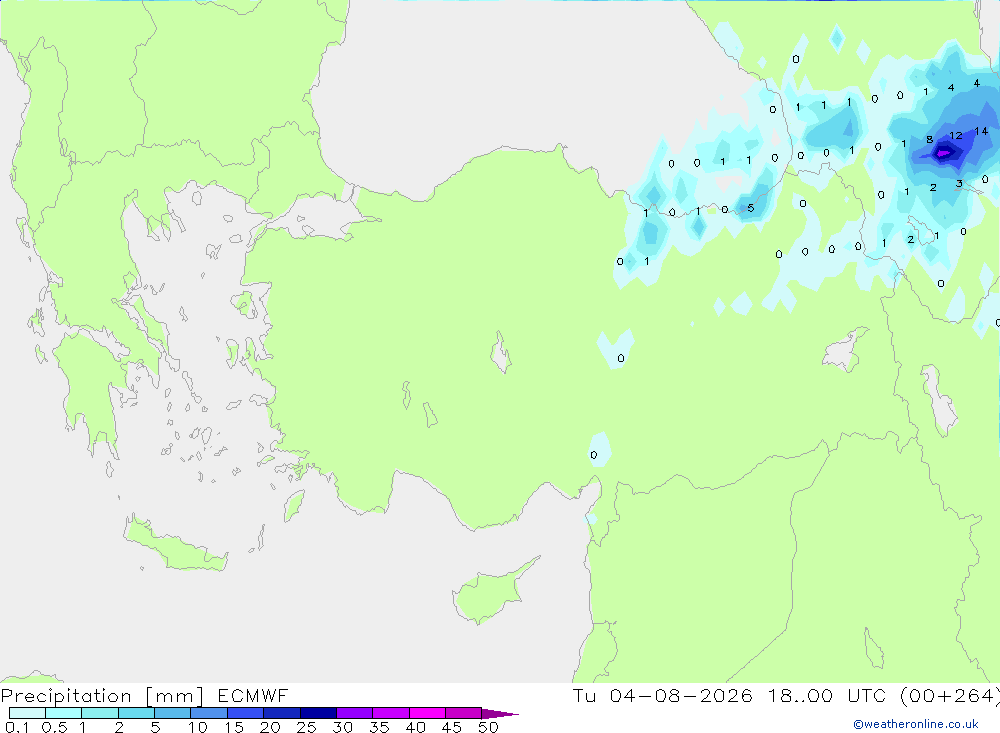Click the '0.1' legend scale label
The height and width of the screenshot is (733, 1000).
[x=16, y=727]
